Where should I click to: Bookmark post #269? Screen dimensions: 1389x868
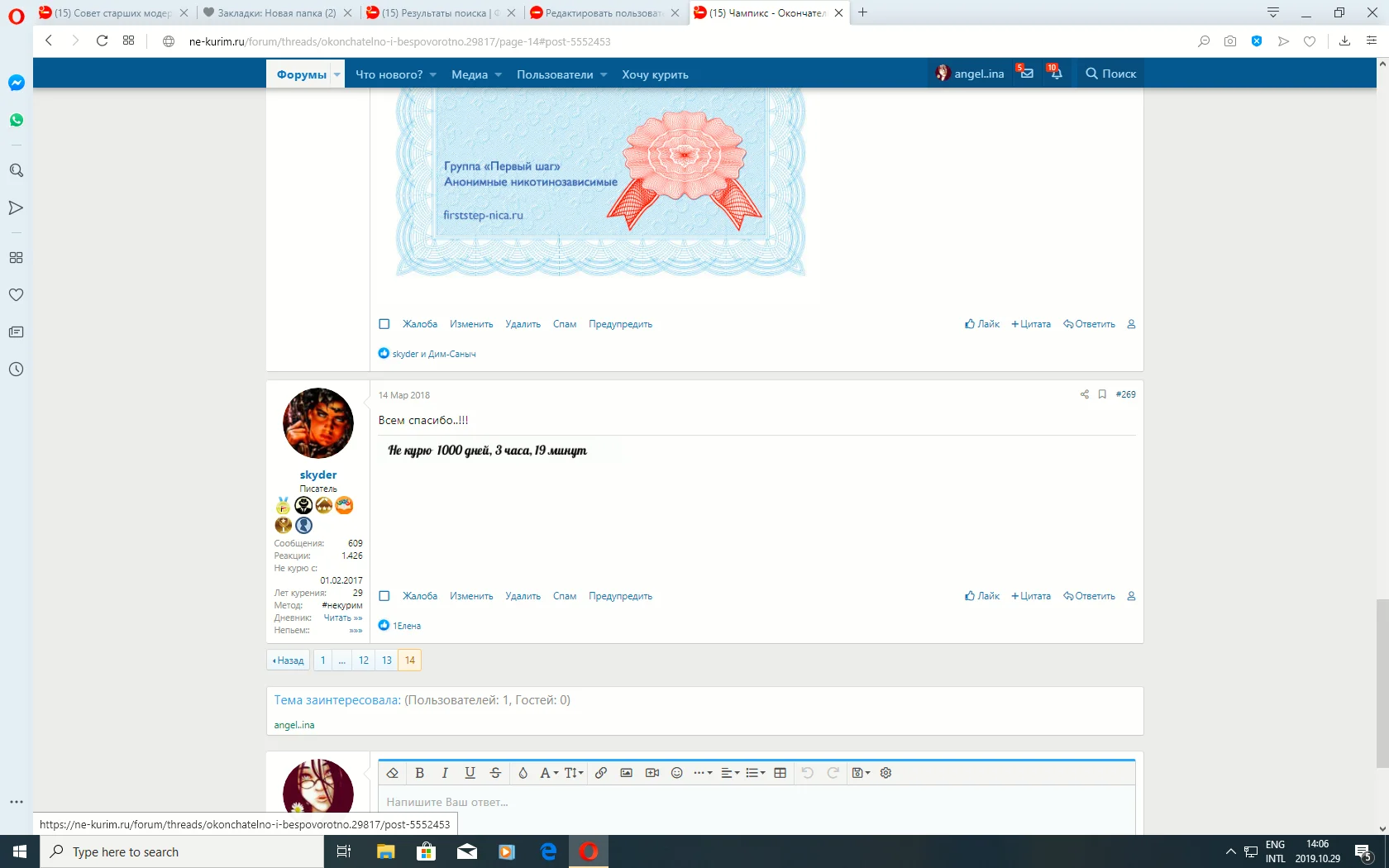pos(1102,394)
